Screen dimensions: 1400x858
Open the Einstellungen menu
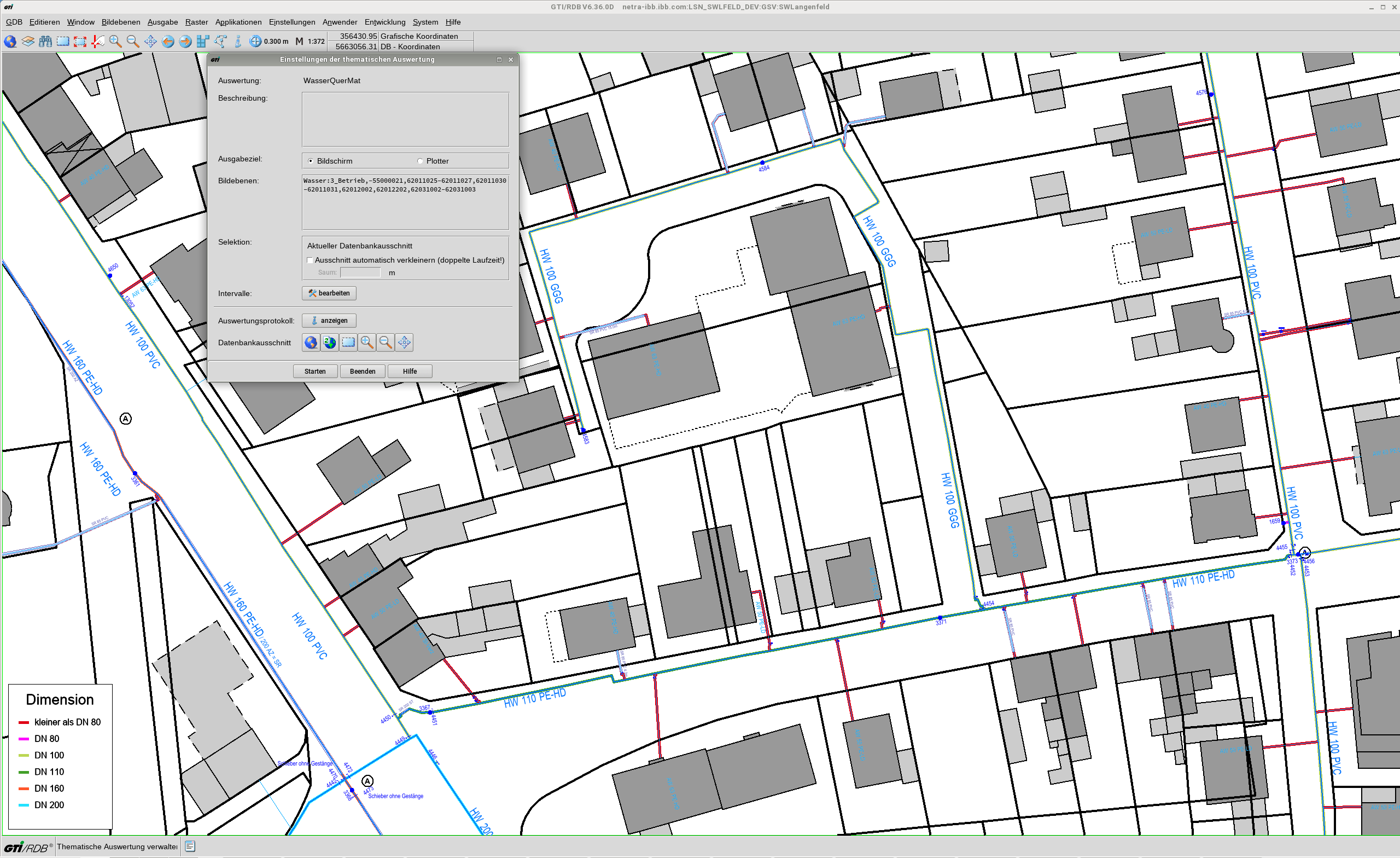click(291, 22)
